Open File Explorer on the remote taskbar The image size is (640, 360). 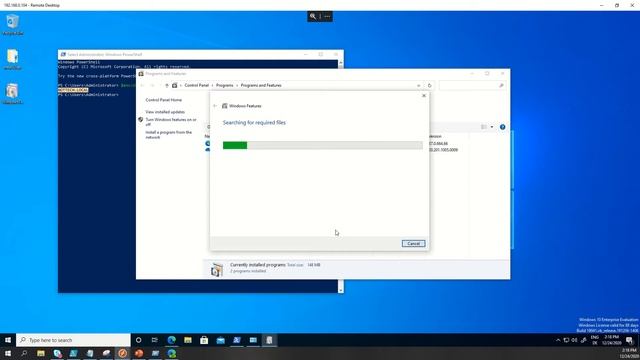point(188,340)
